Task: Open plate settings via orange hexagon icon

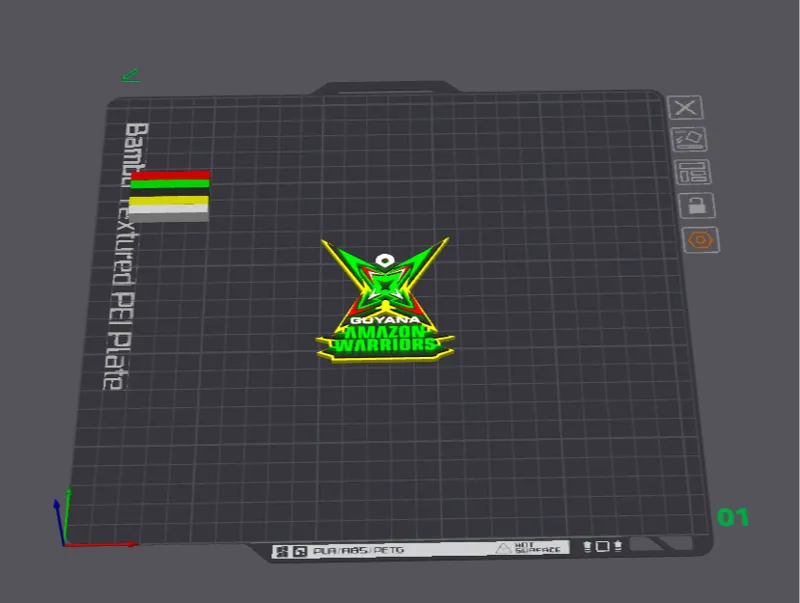Action: (x=701, y=240)
